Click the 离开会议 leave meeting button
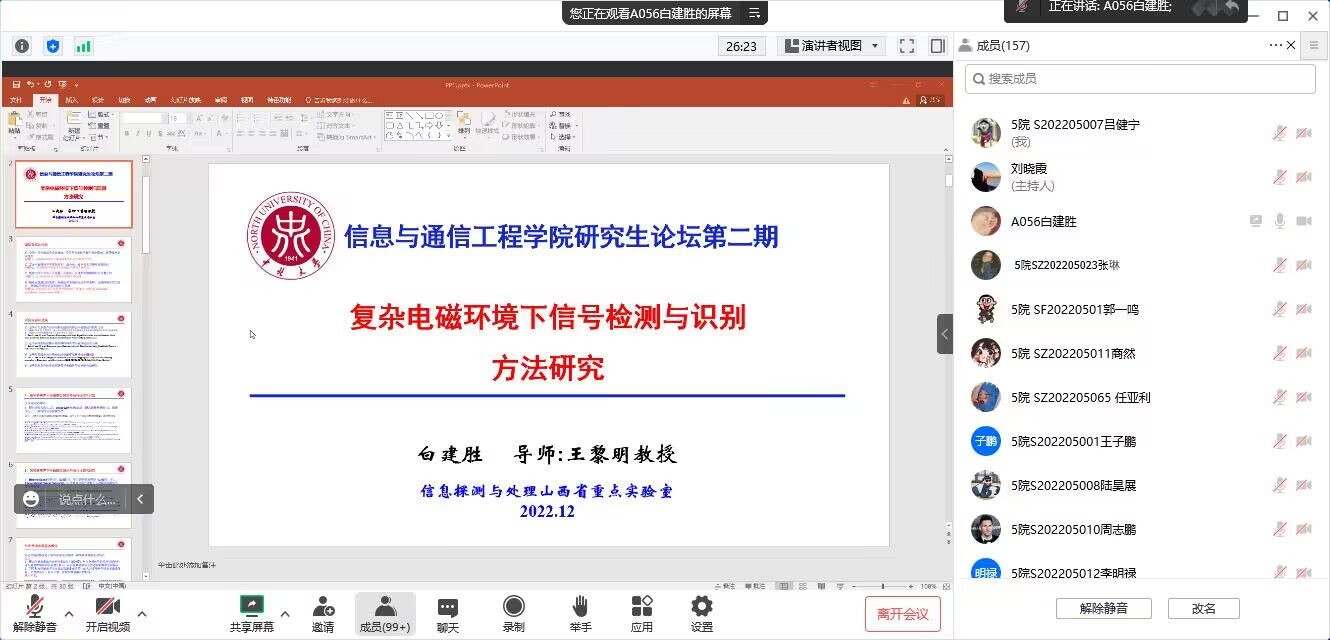The width and height of the screenshot is (1330, 640). (903, 614)
